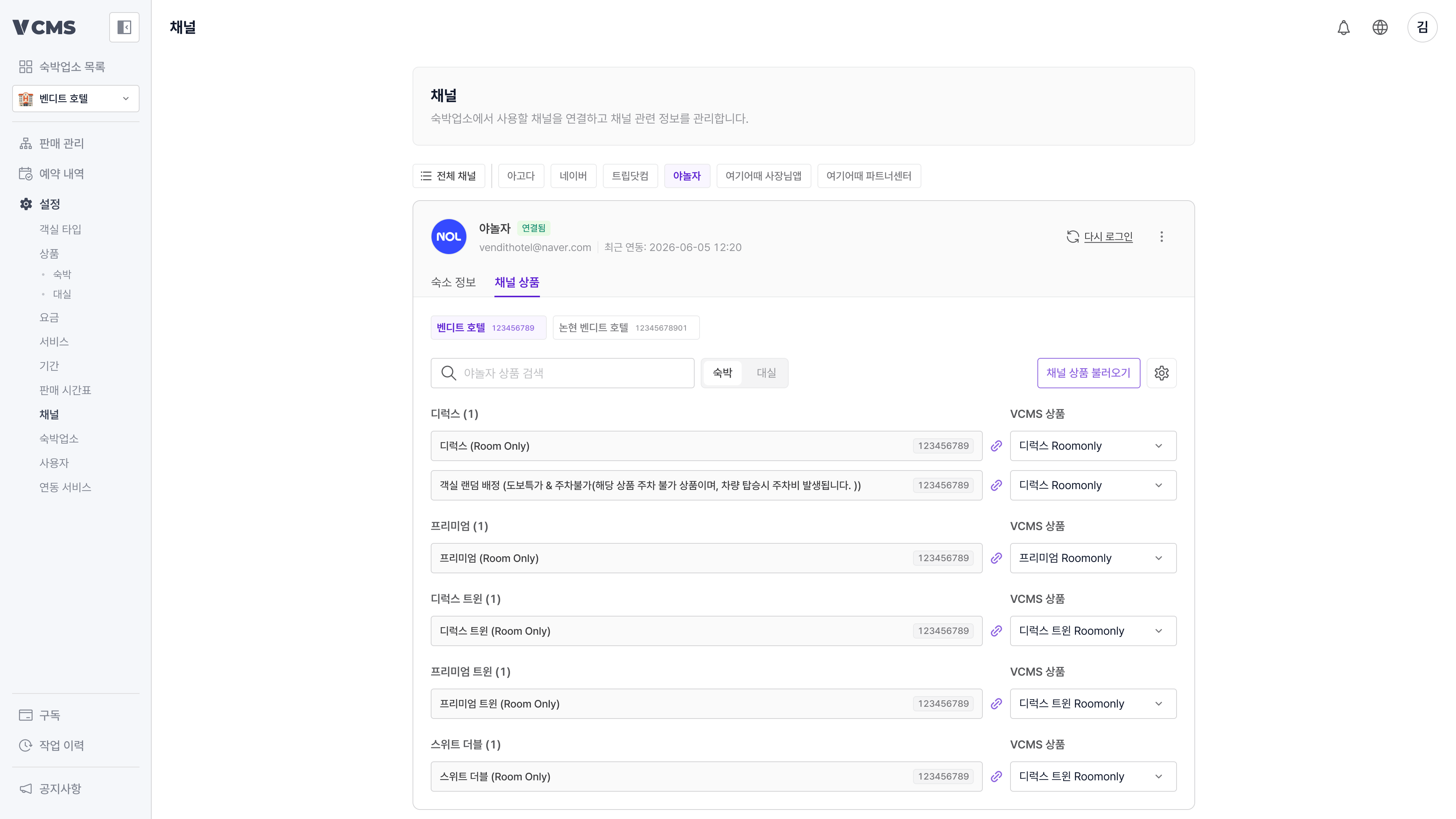Open 작업 이력 in the sidebar
This screenshot has height=819, width=1456.
coord(52,745)
